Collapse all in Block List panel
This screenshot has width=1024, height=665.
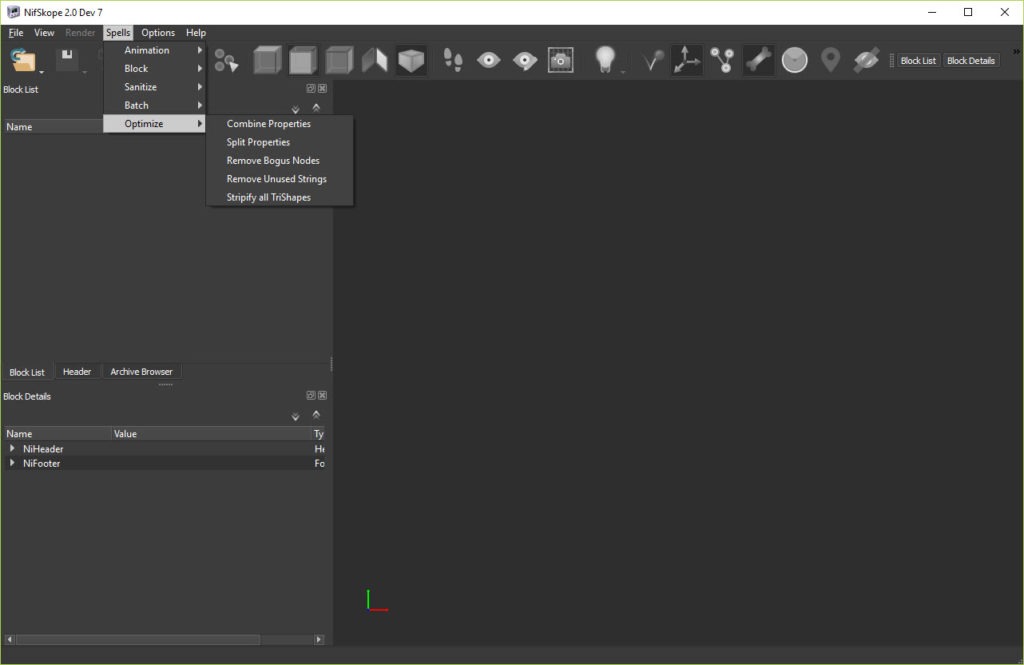pos(316,107)
